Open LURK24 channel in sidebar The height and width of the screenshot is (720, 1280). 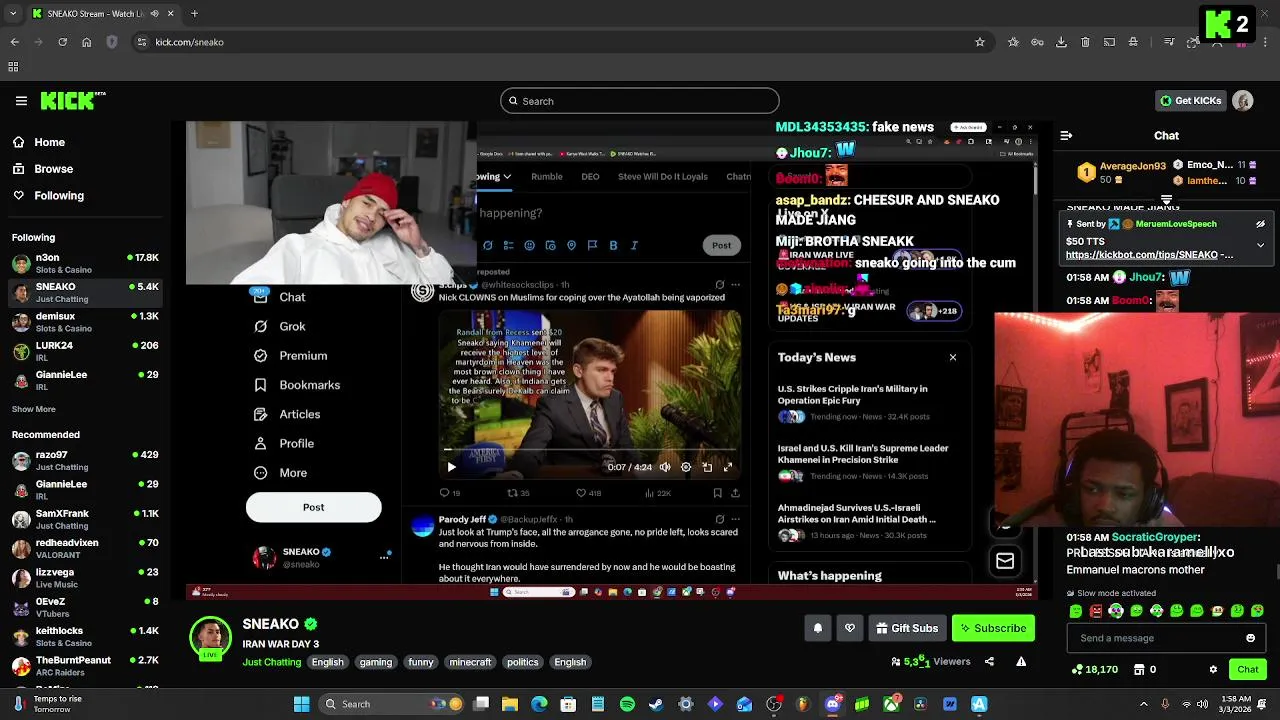(85, 351)
